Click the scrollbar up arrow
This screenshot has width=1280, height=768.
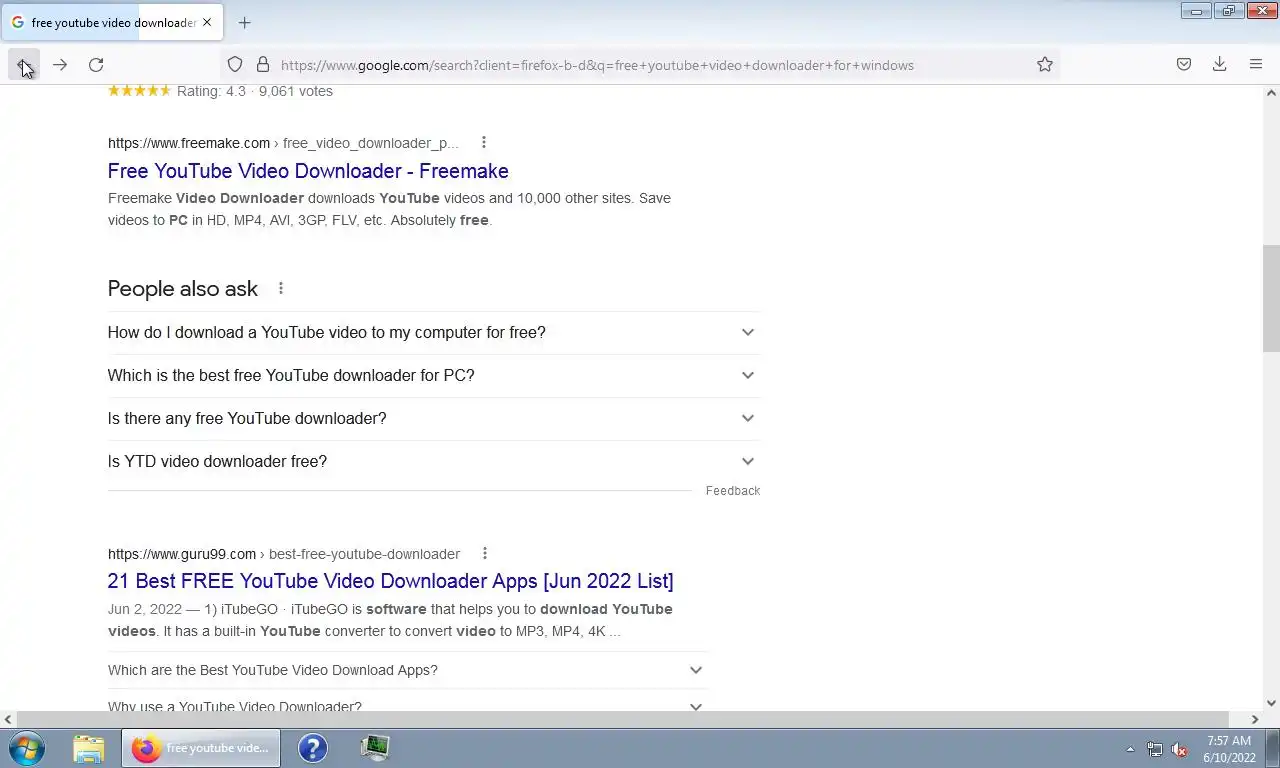coord(1271,93)
